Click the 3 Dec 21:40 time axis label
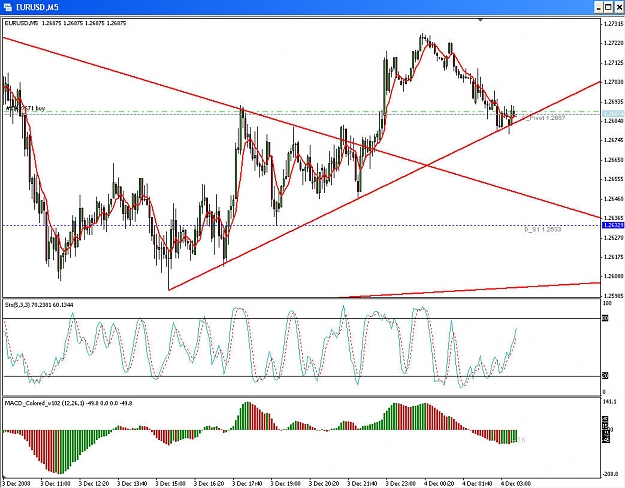625x488 pixels. click(x=362, y=484)
